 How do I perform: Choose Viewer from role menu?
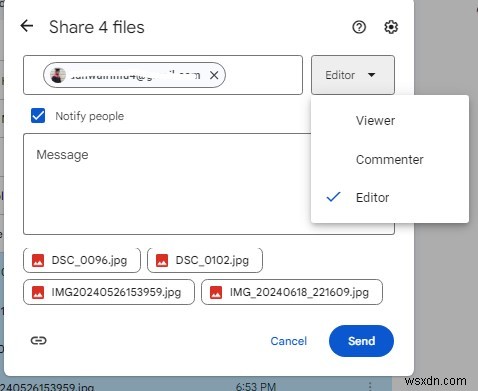click(x=390, y=120)
